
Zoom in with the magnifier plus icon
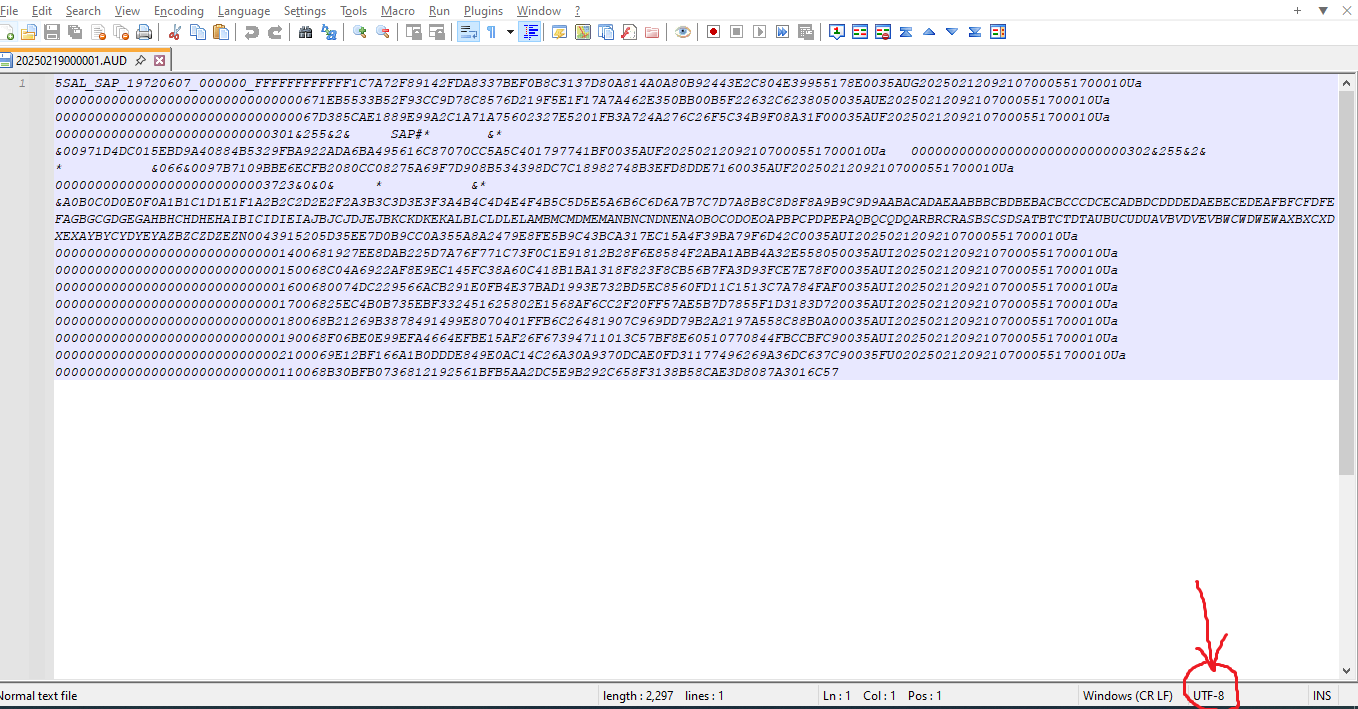[359, 32]
